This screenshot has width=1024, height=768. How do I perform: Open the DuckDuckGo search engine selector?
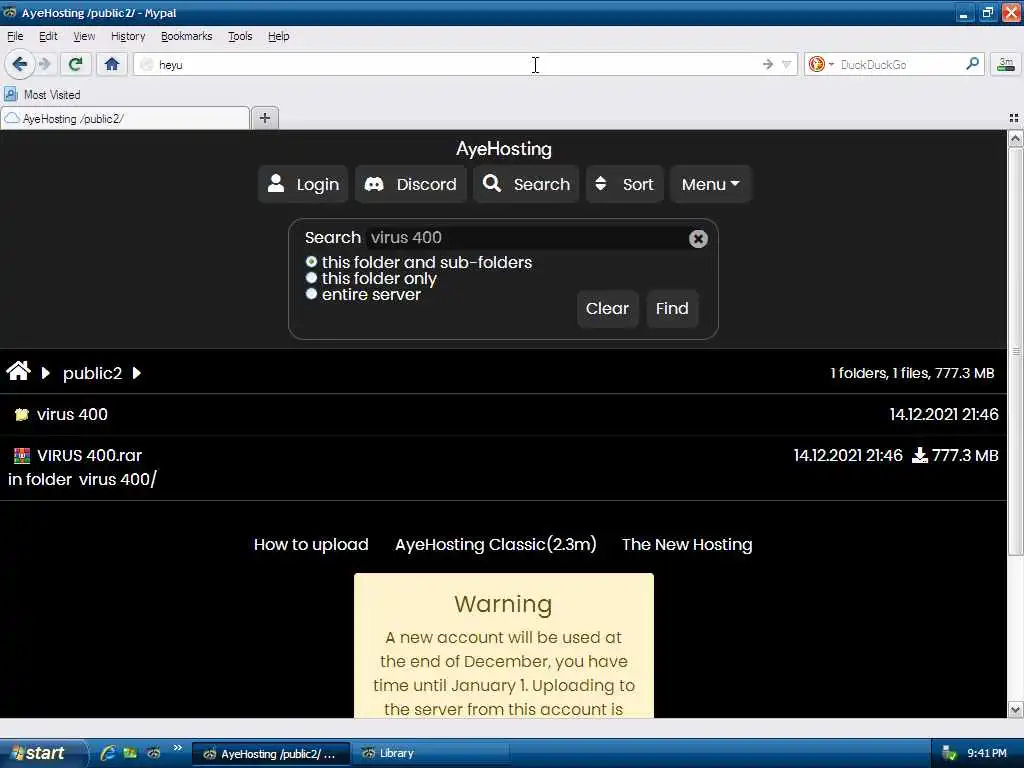[821, 64]
